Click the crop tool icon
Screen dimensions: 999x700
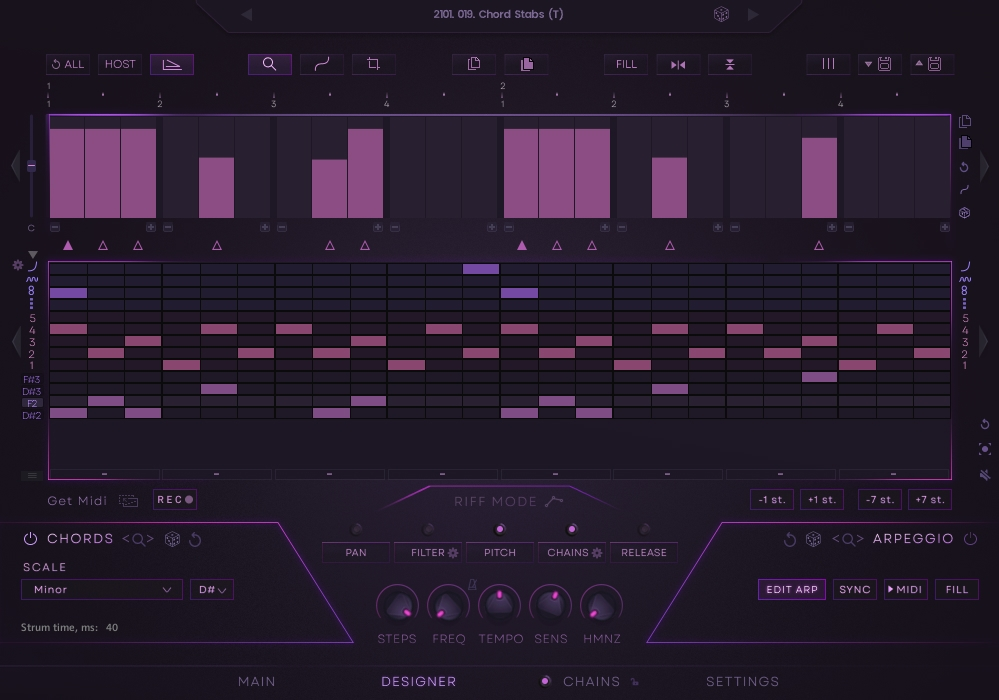tap(374, 64)
